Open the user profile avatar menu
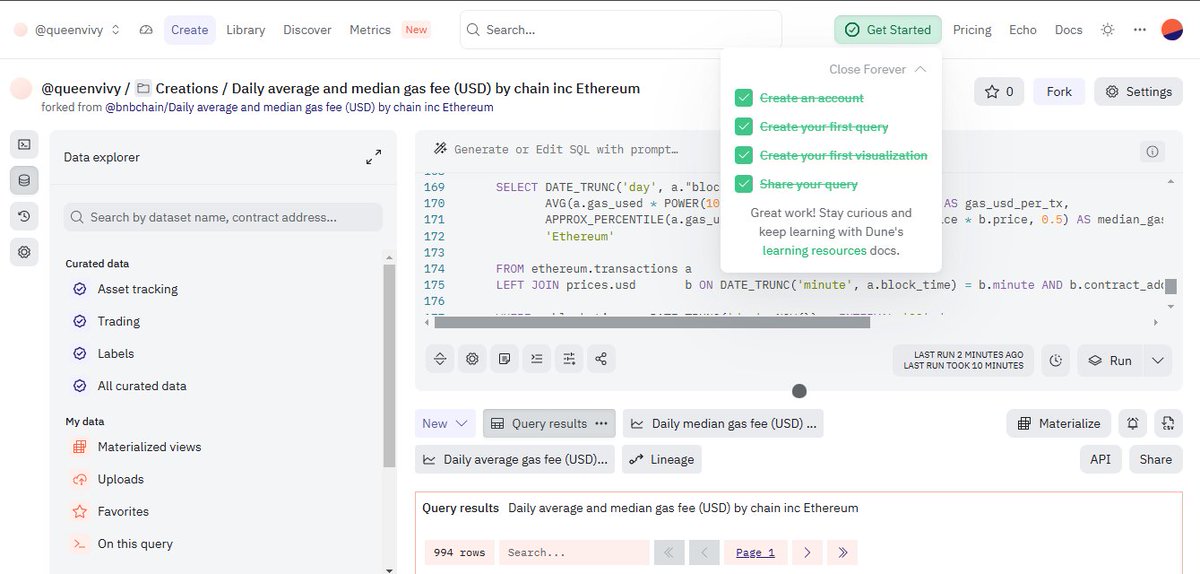The width and height of the screenshot is (1200, 574). [x=1172, y=30]
